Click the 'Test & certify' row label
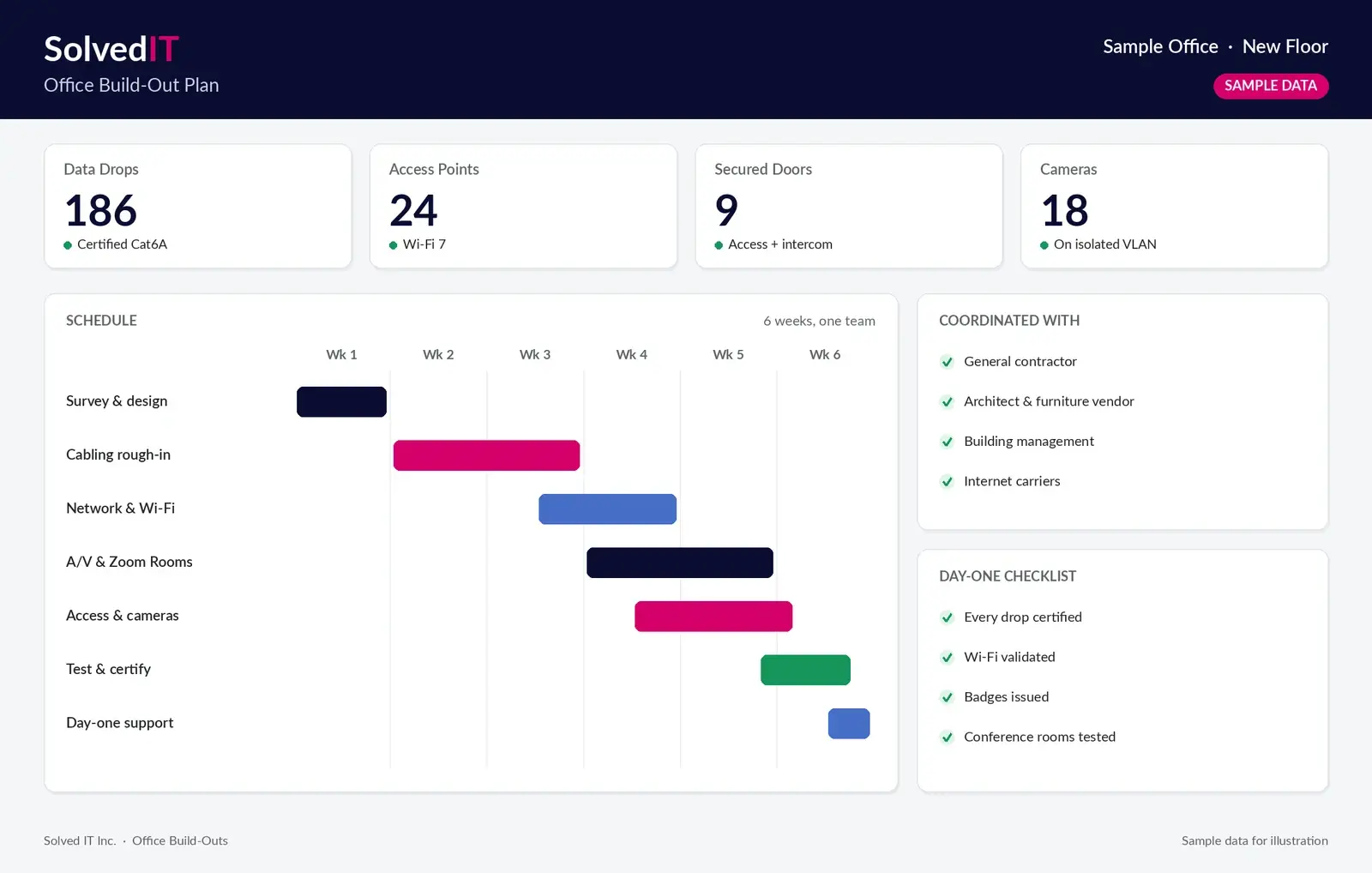The width and height of the screenshot is (1372, 873). coord(108,669)
